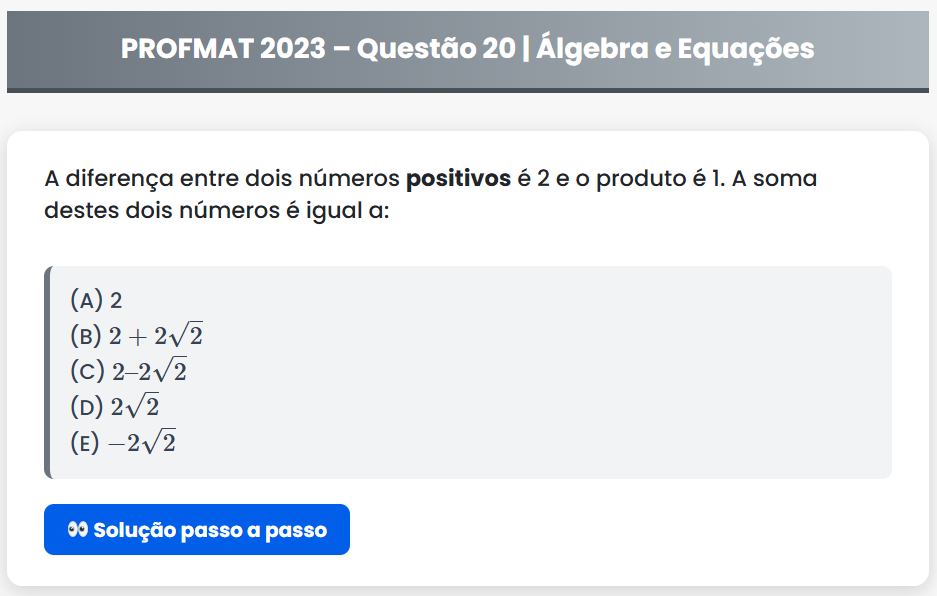Image resolution: width=937 pixels, height=596 pixels.
Task: Click "Questão 20" in the header title
Action: (436, 48)
